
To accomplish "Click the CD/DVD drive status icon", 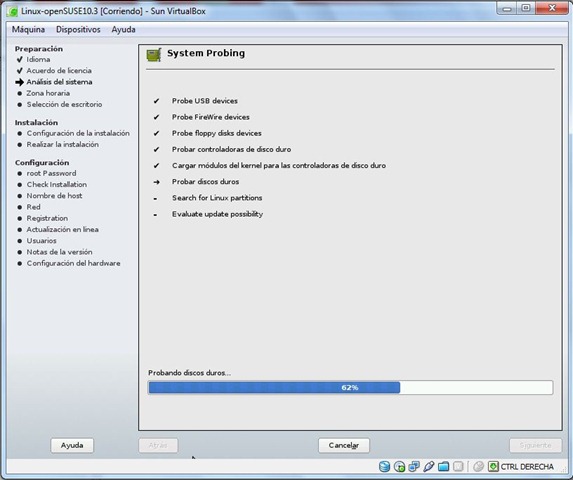I will pos(399,466).
